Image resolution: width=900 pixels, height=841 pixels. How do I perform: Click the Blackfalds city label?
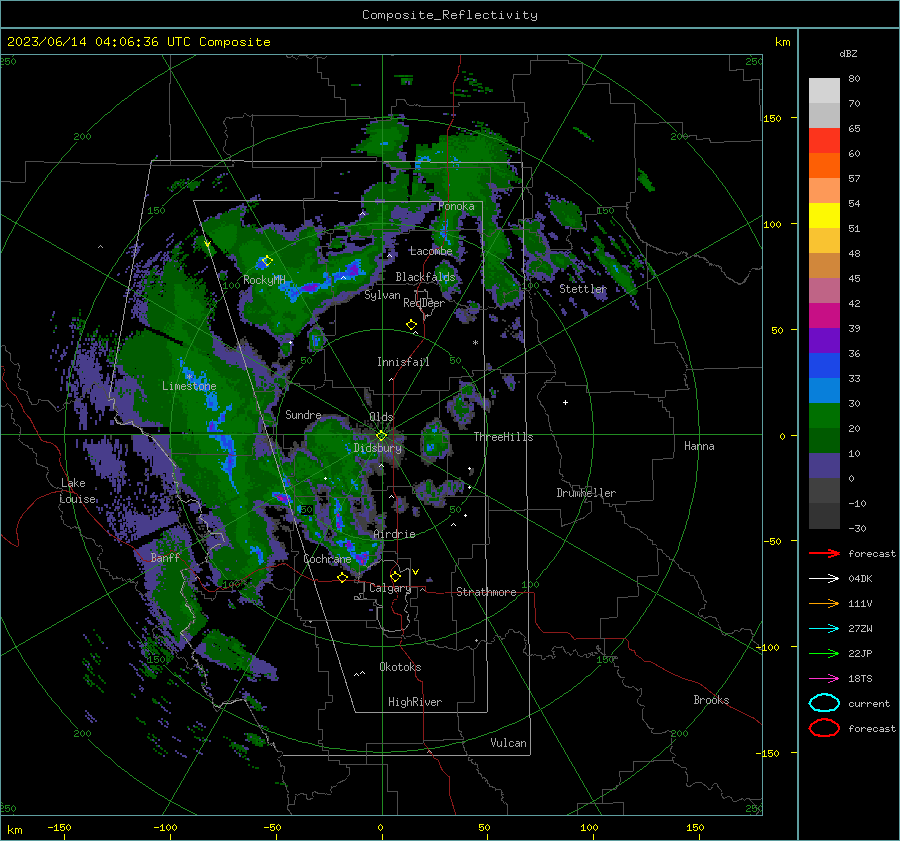(x=425, y=277)
